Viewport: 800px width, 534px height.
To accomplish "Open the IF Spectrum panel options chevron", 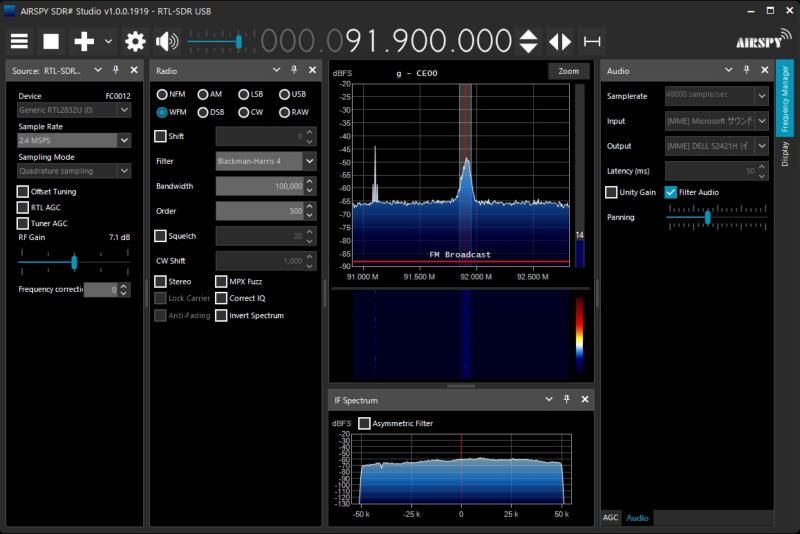I will (549, 399).
